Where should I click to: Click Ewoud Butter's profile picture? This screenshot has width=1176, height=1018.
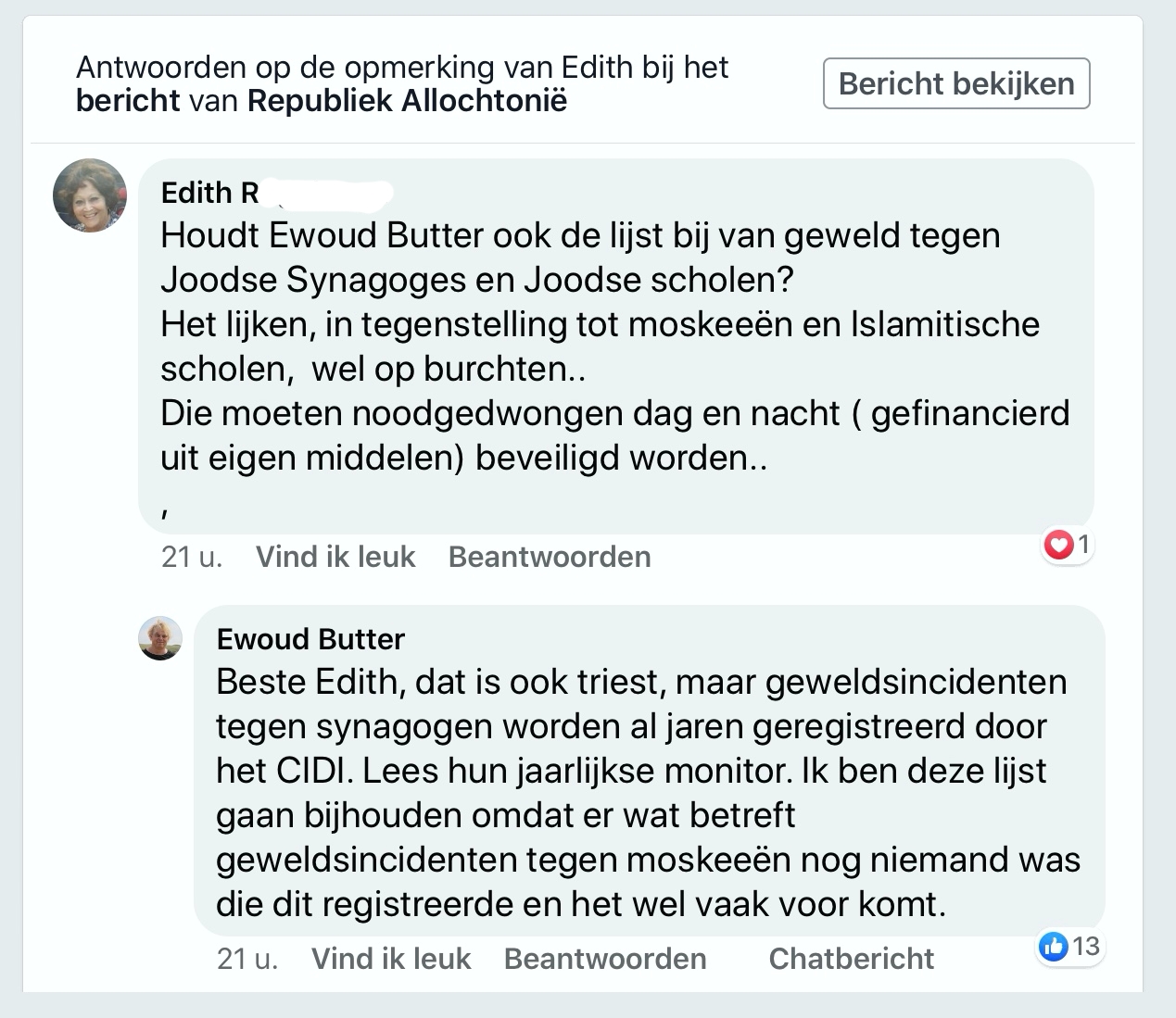(160, 638)
